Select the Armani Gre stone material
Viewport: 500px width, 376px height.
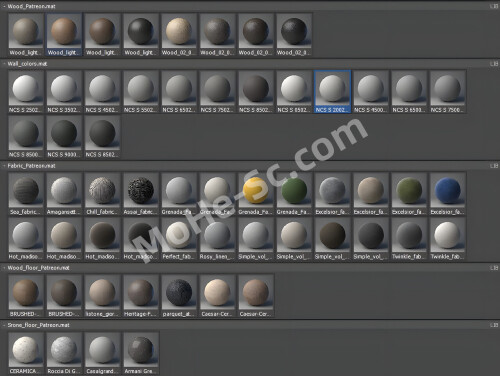(141, 353)
